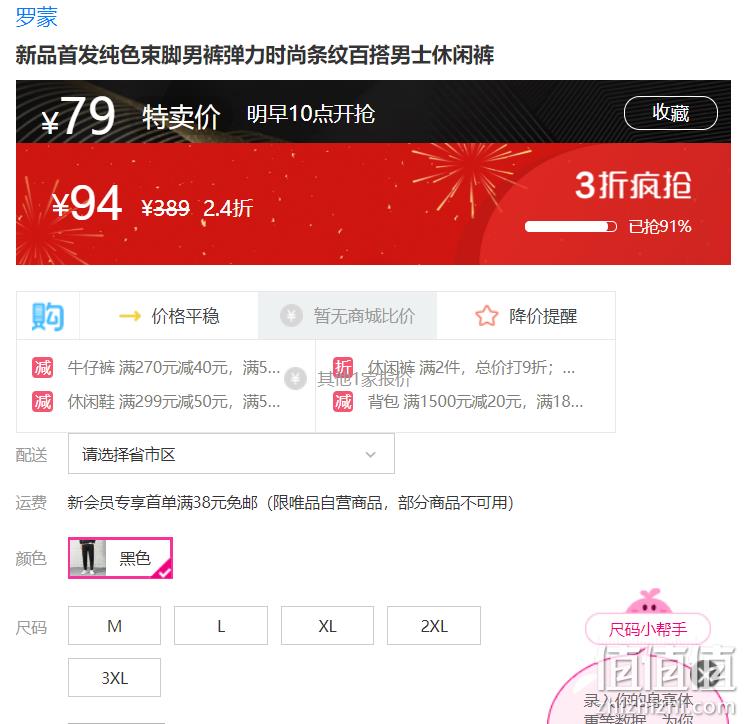The width and height of the screenshot is (745, 724).
Task: Choose the 3XL size option
Action: coord(115,677)
